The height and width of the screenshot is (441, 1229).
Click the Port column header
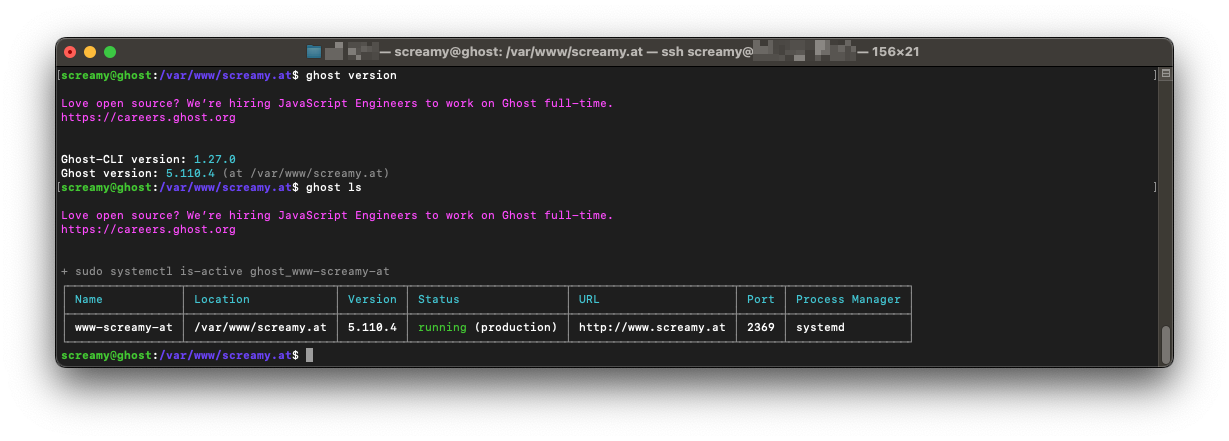[761, 299]
